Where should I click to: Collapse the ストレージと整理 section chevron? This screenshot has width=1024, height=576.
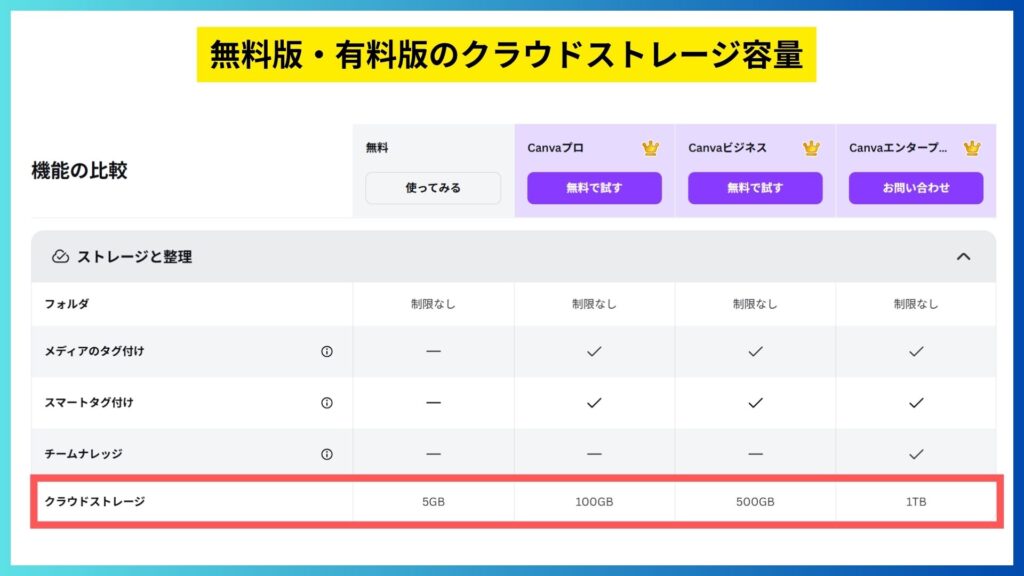pos(963,257)
